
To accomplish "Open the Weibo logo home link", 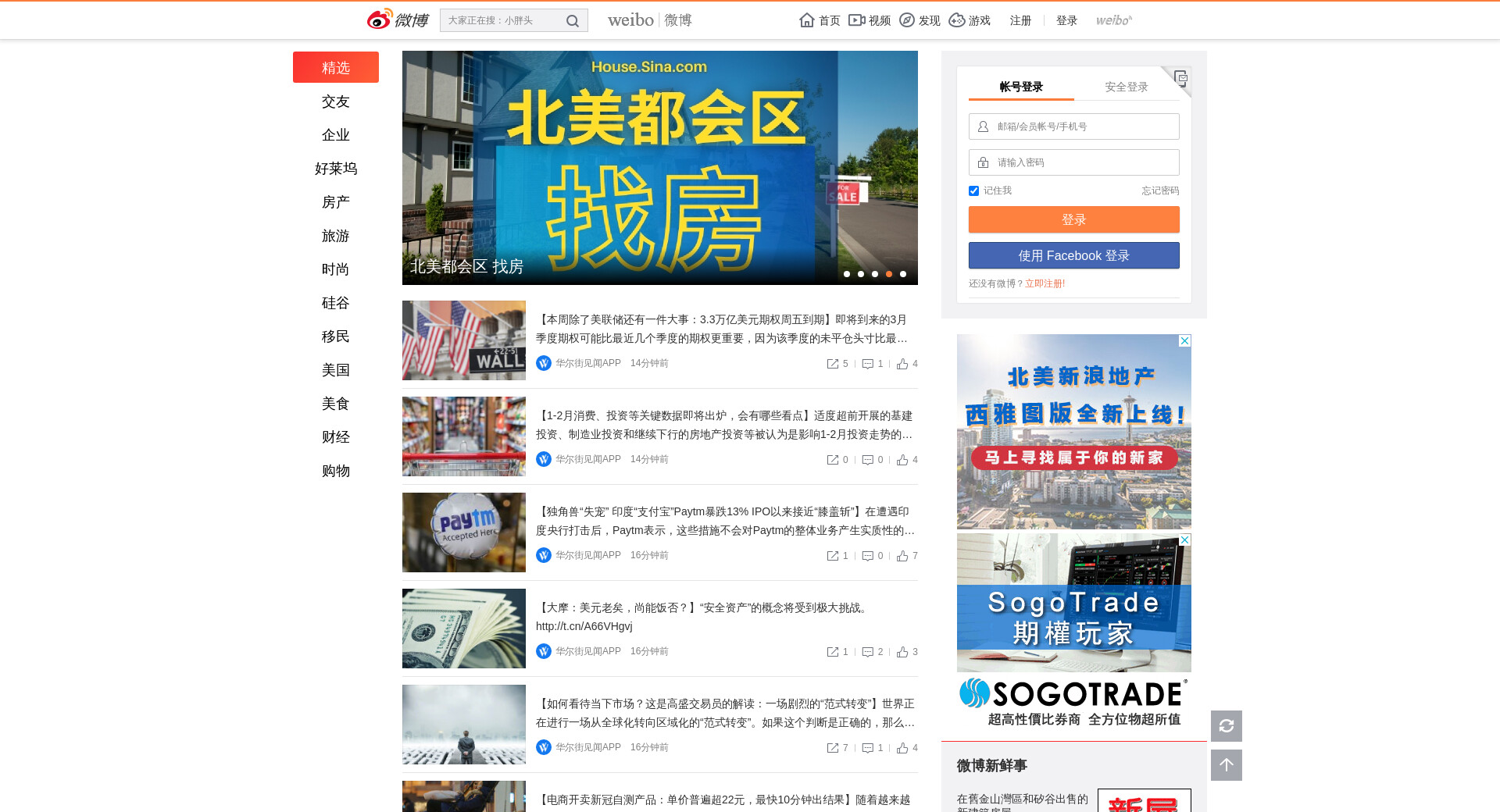I will click(x=398, y=20).
